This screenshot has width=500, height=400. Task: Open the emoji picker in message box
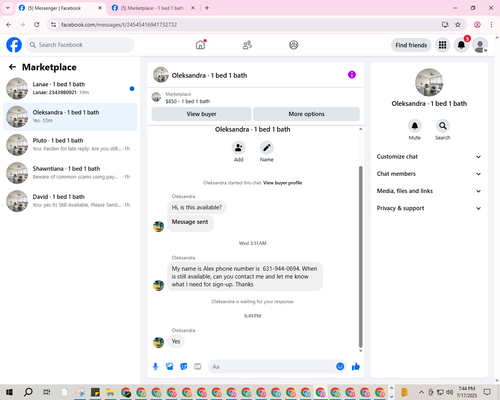pos(340,367)
